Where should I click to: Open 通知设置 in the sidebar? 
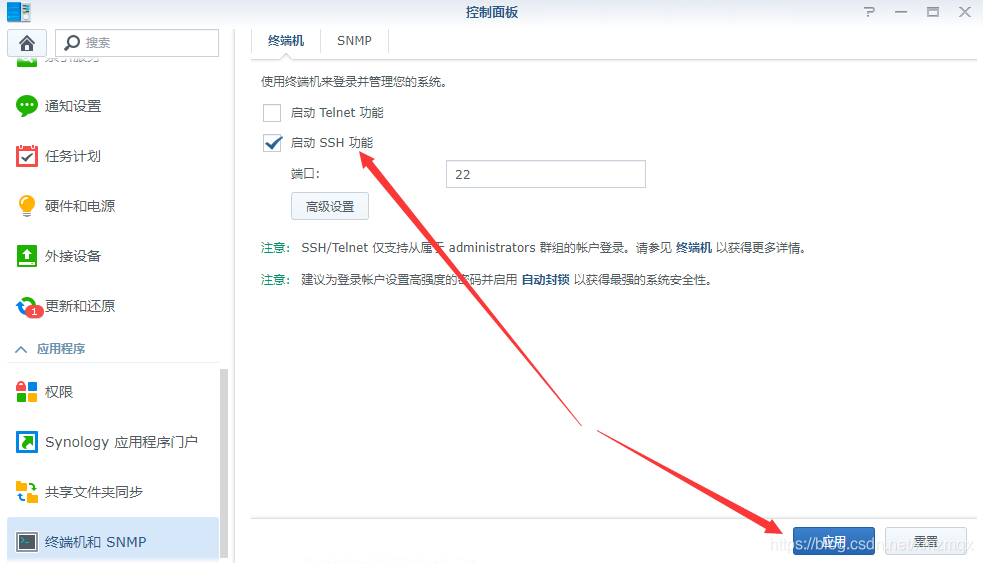[x=113, y=106]
